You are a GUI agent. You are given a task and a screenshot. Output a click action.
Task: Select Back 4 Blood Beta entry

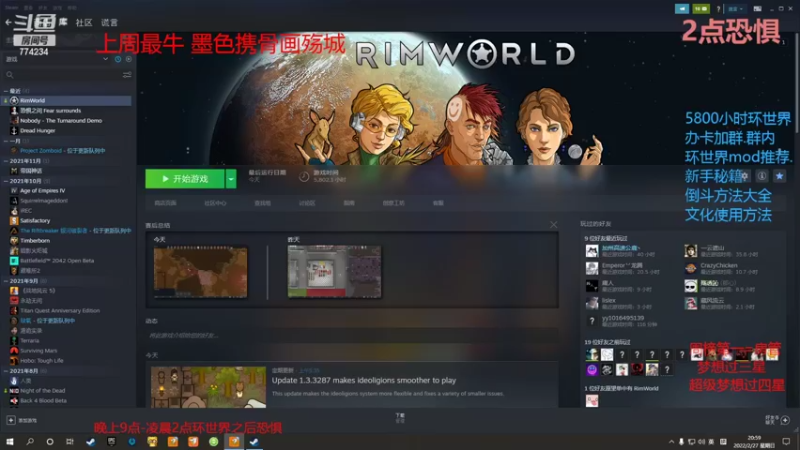(43, 401)
